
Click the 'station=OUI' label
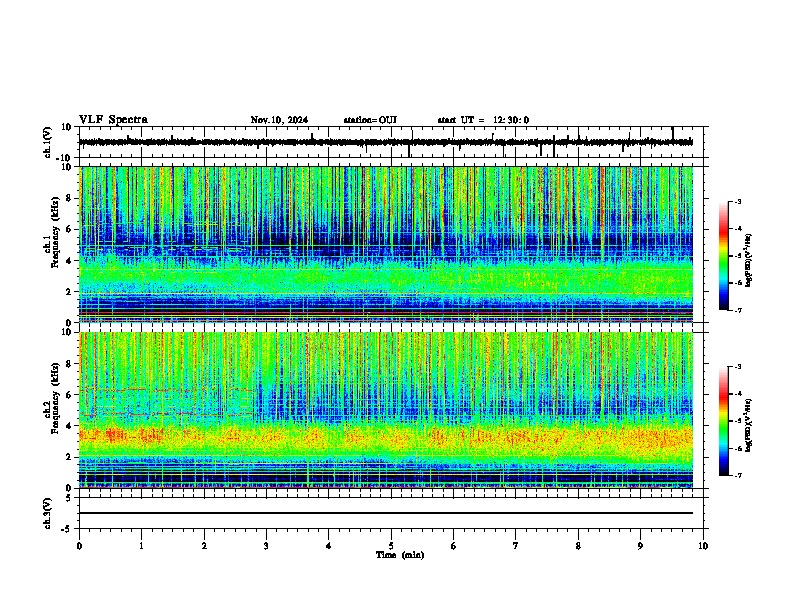[370, 120]
